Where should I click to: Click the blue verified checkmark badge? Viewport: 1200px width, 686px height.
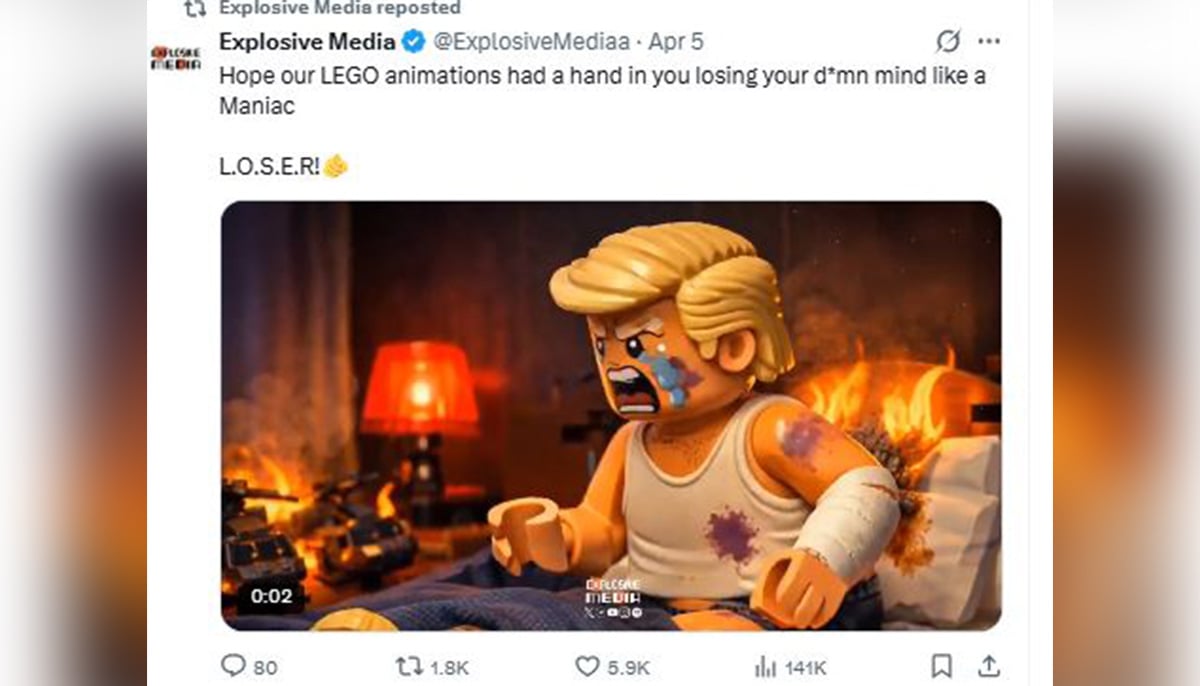tap(411, 42)
